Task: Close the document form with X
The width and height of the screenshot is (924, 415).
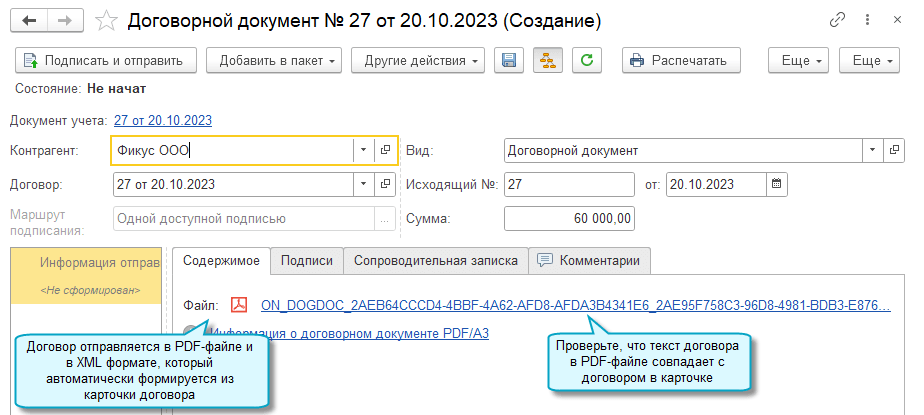Action: 897,20
